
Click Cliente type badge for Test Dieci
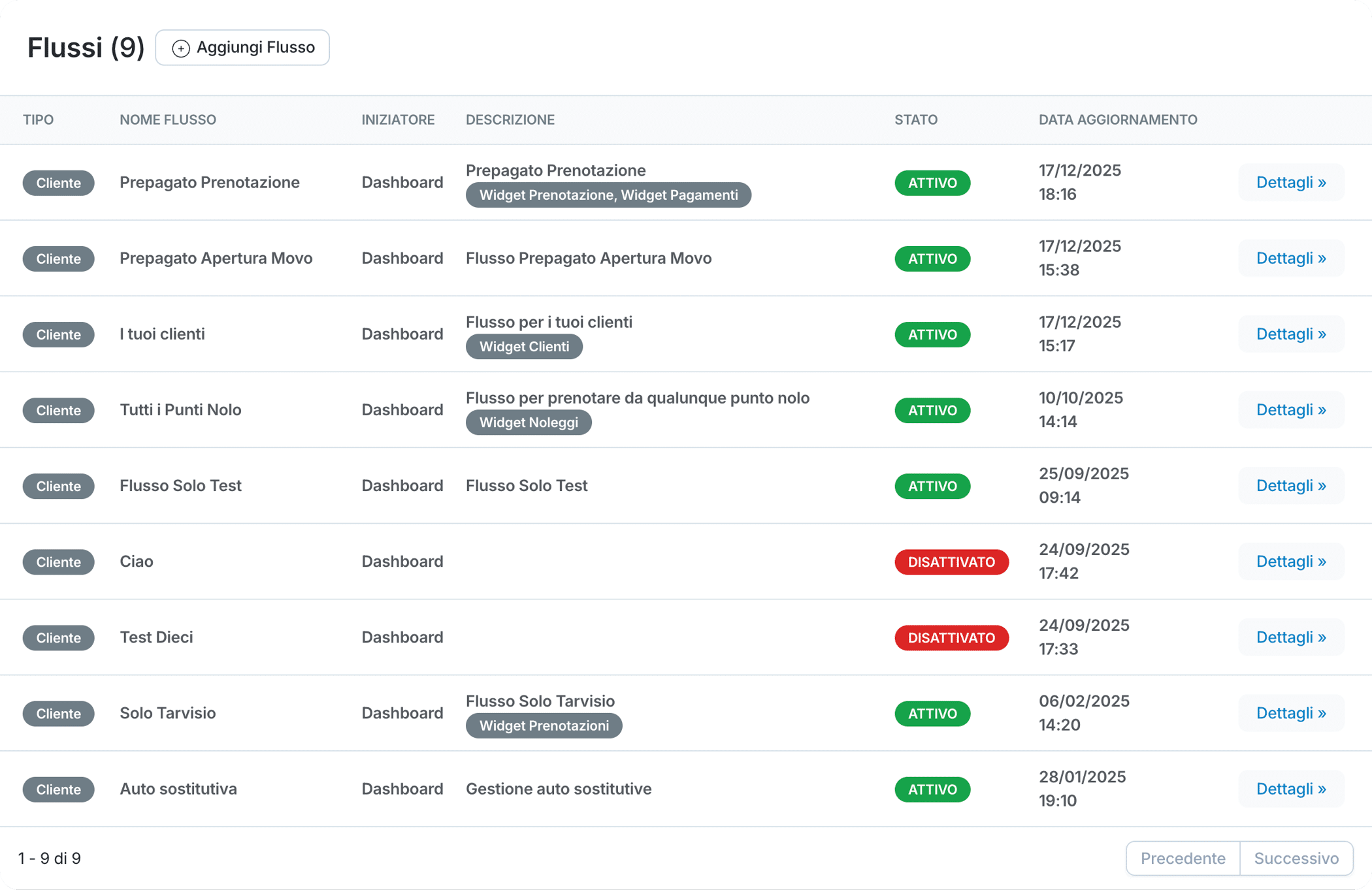point(58,637)
